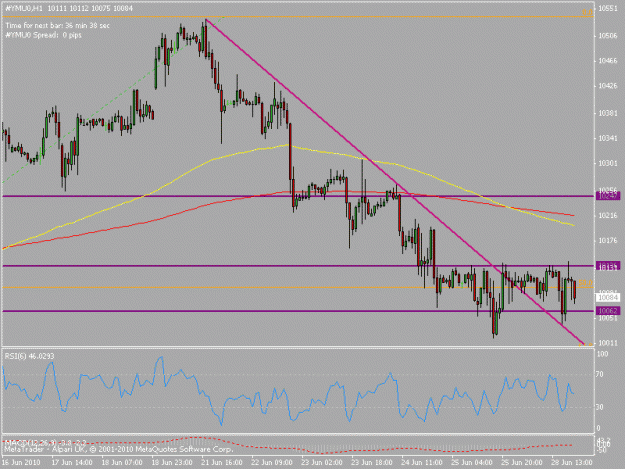The width and height of the screenshot is (625, 469).
Task: Click the 10216 price axis label
Action: point(608,216)
